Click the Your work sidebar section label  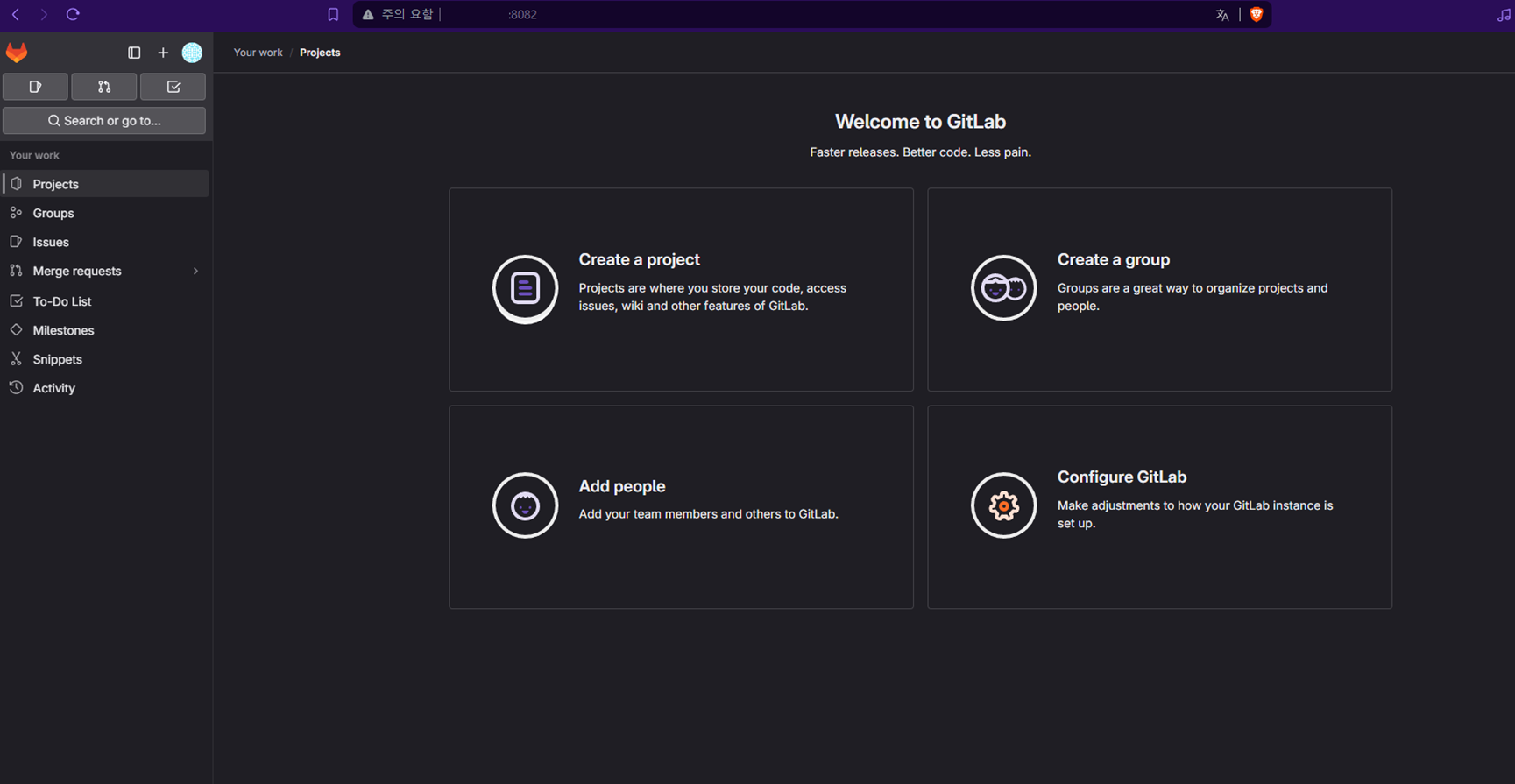point(34,155)
